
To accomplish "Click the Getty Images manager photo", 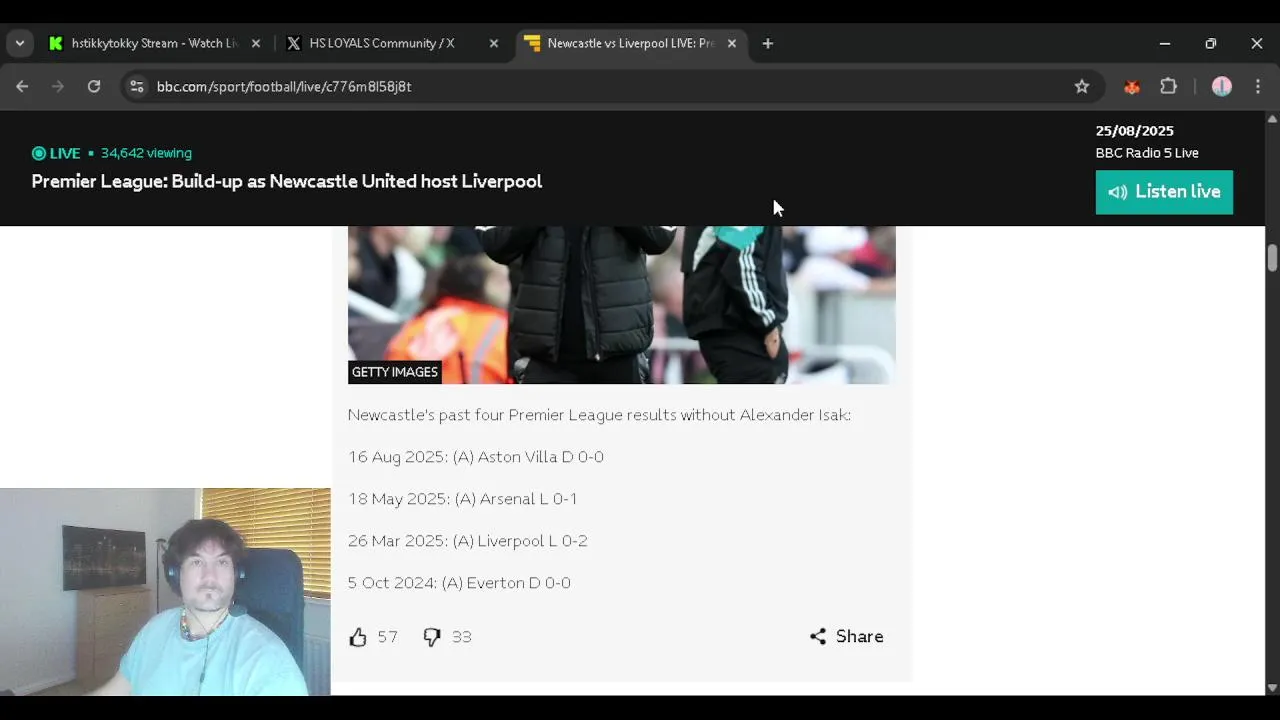I will click(x=622, y=305).
